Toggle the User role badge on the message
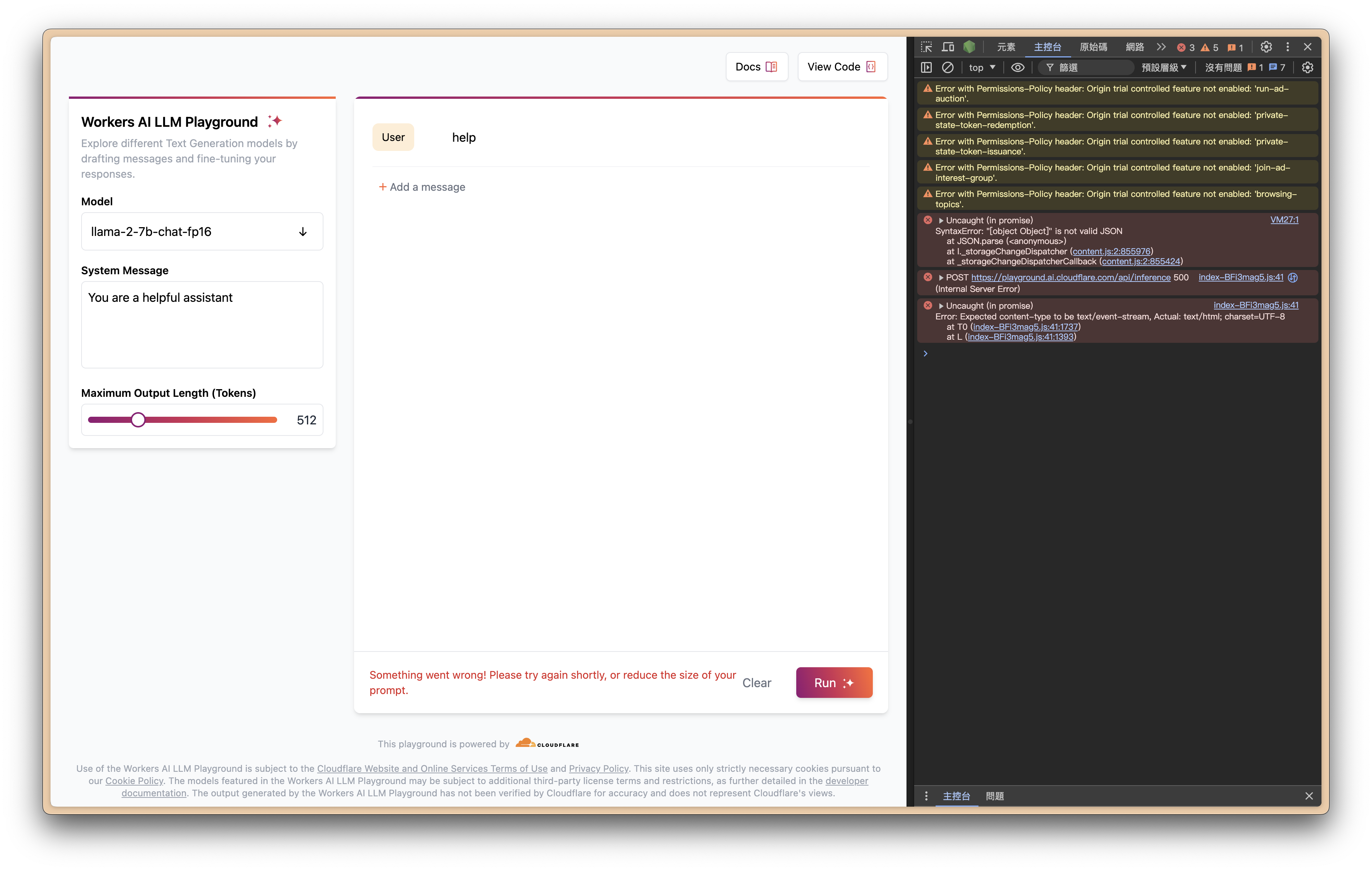Image resolution: width=1372 pixels, height=871 pixels. point(393,138)
